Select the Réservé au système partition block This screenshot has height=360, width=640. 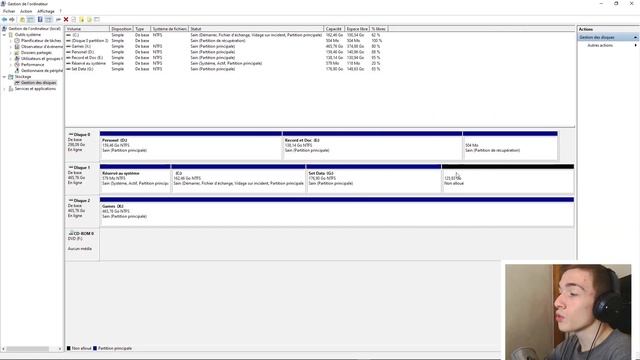(135, 179)
